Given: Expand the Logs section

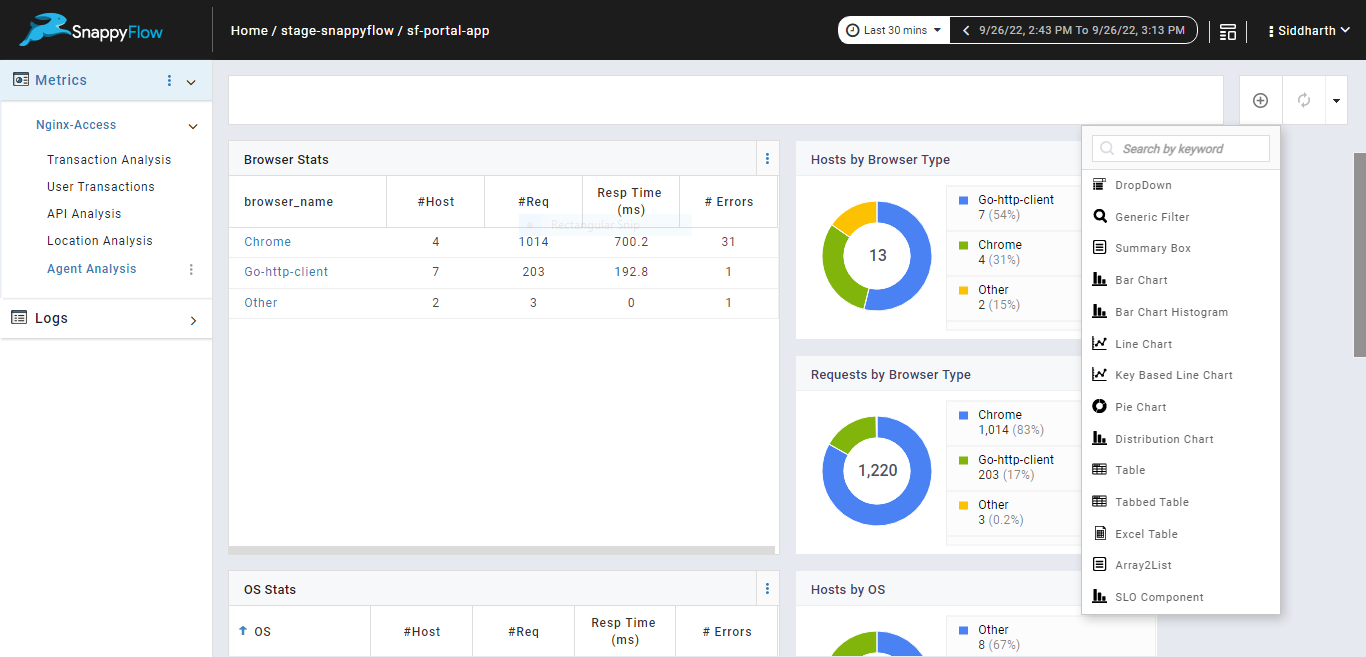Looking at the screenshot, I should pos(193,320).
